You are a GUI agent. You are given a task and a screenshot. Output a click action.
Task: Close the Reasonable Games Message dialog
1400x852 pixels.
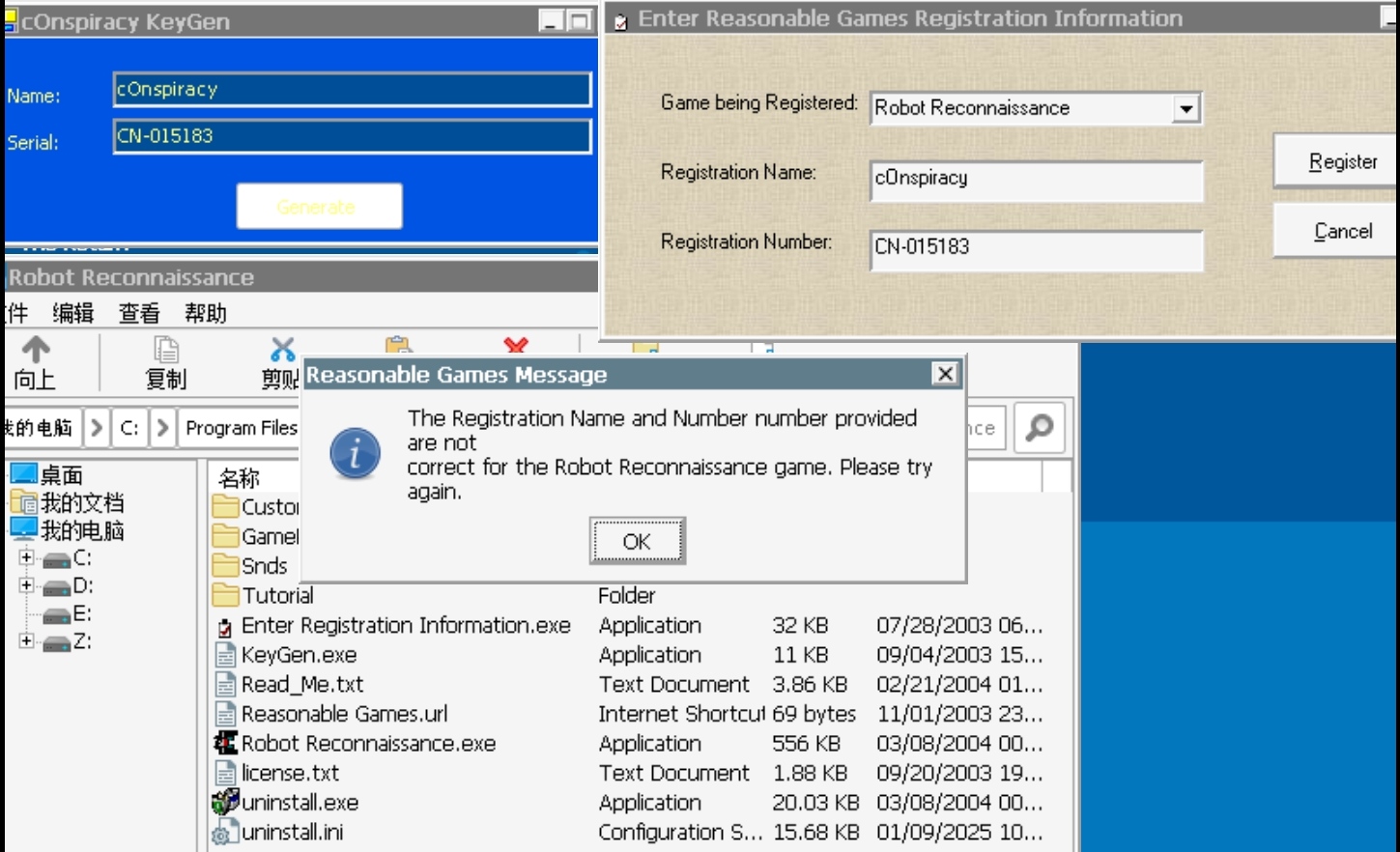pos(946,374)
